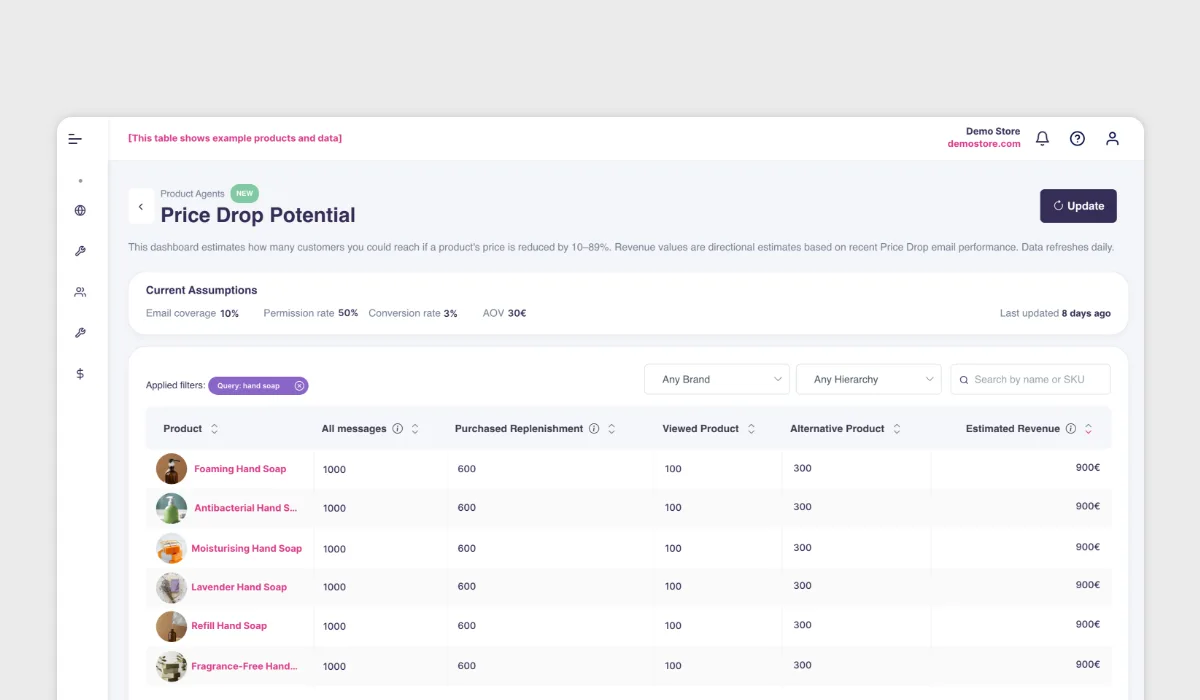Click Antibacterial Hand Soap's 100 viewed value
Screen dimensions: 1200x700
673,508
